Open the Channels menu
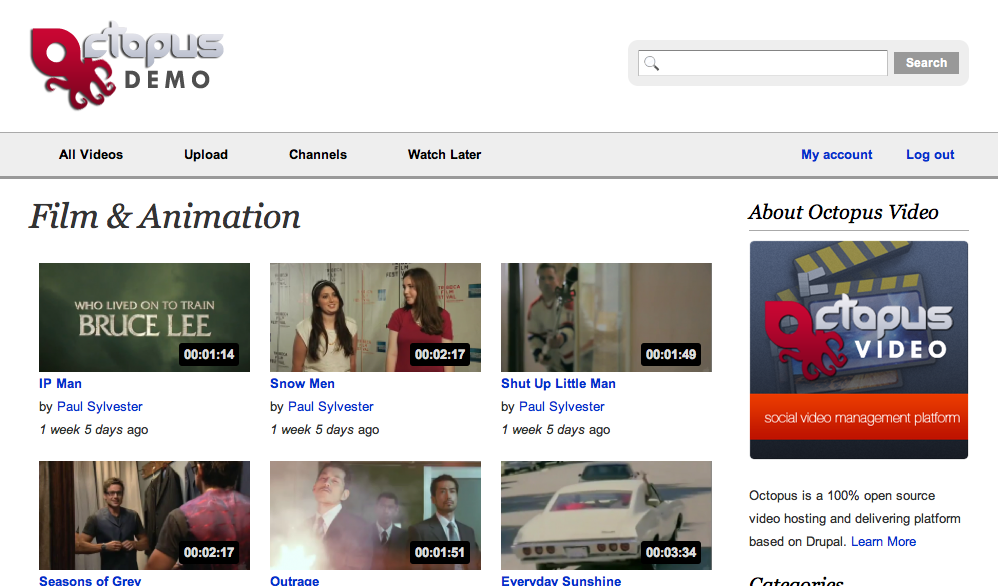The width and height of the screenshot is (998, 586). pyautogui.click(x=318, y=155)
